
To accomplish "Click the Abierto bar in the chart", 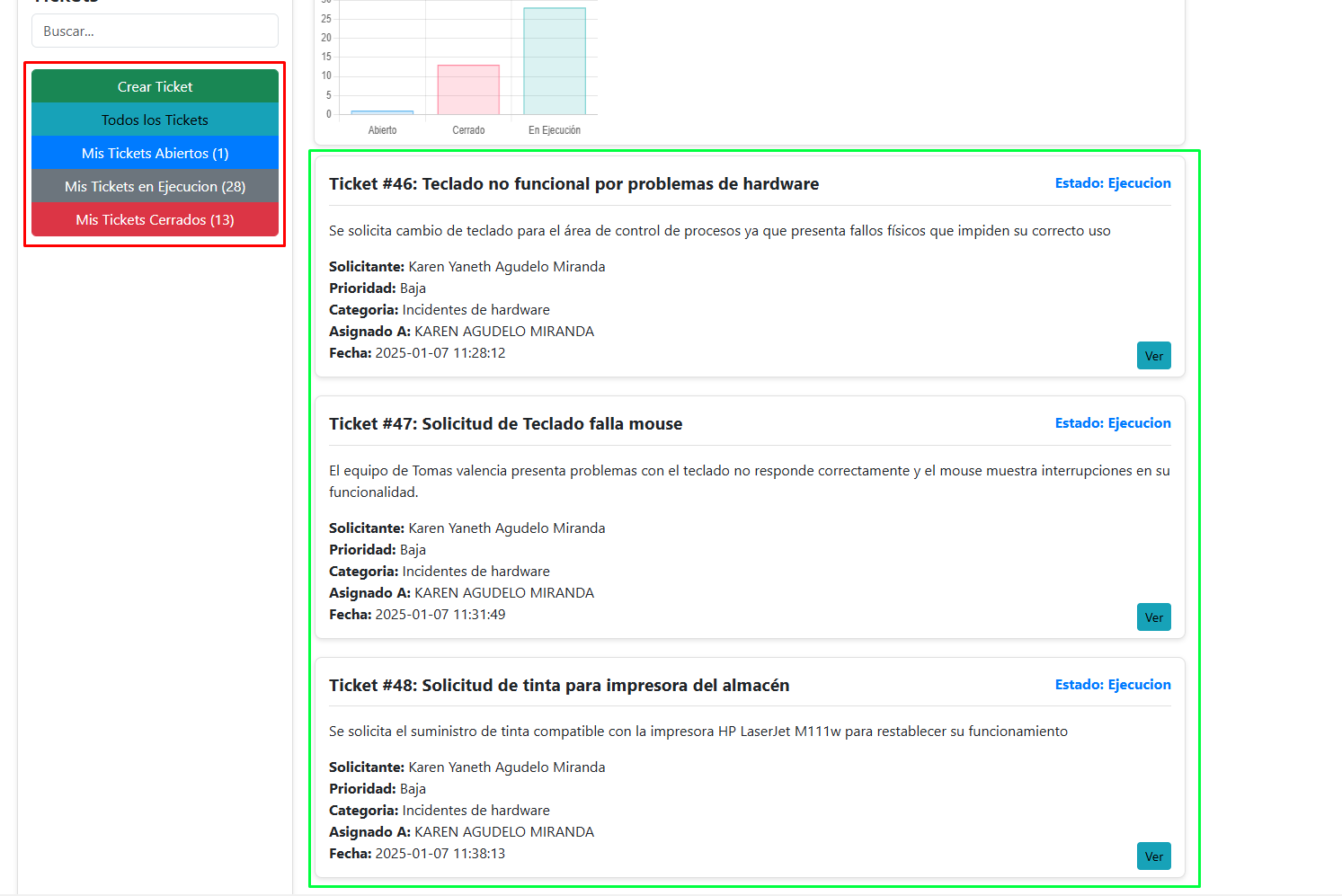I will coord(382,112).
